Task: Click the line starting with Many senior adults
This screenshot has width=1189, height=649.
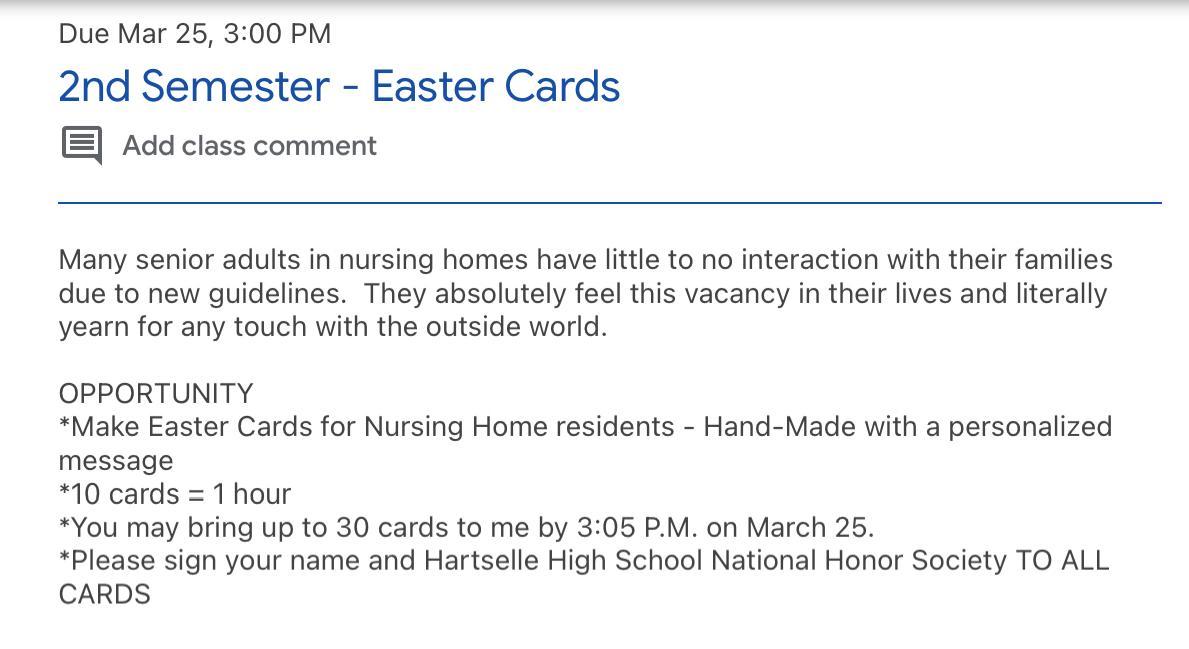Action: pyautogui.click(x=585, y=260)
